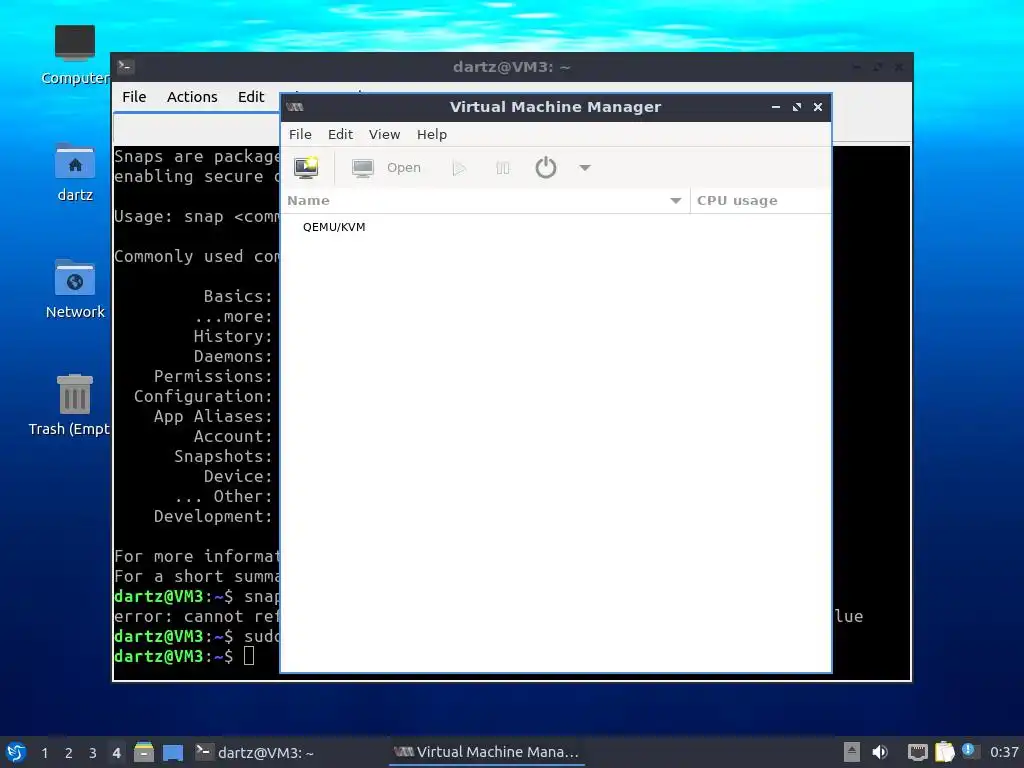This screenshot has height=768, width=1024.
Task: Sort by CPU usage column header
Action: pyautogui.click(x=761, y=200)
